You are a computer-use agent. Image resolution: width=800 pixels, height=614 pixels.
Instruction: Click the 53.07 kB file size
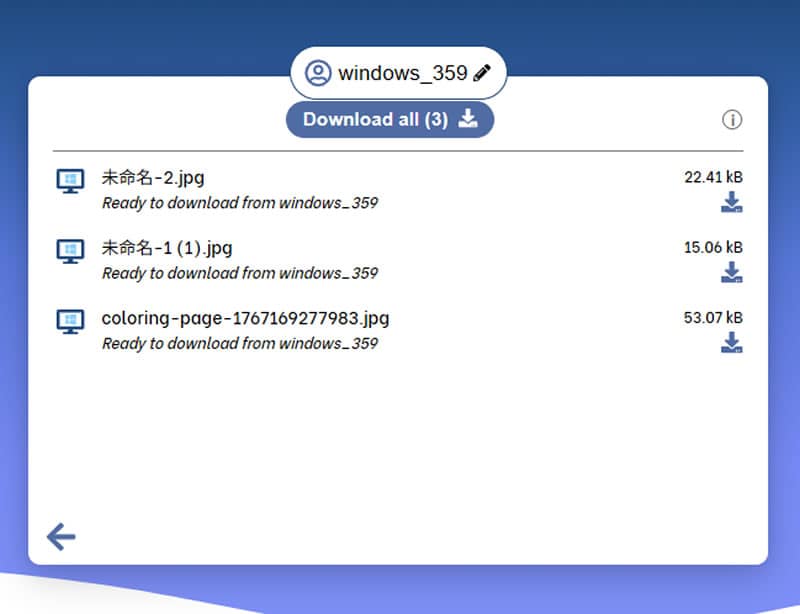pyautogui.click(x=713, y=318)
